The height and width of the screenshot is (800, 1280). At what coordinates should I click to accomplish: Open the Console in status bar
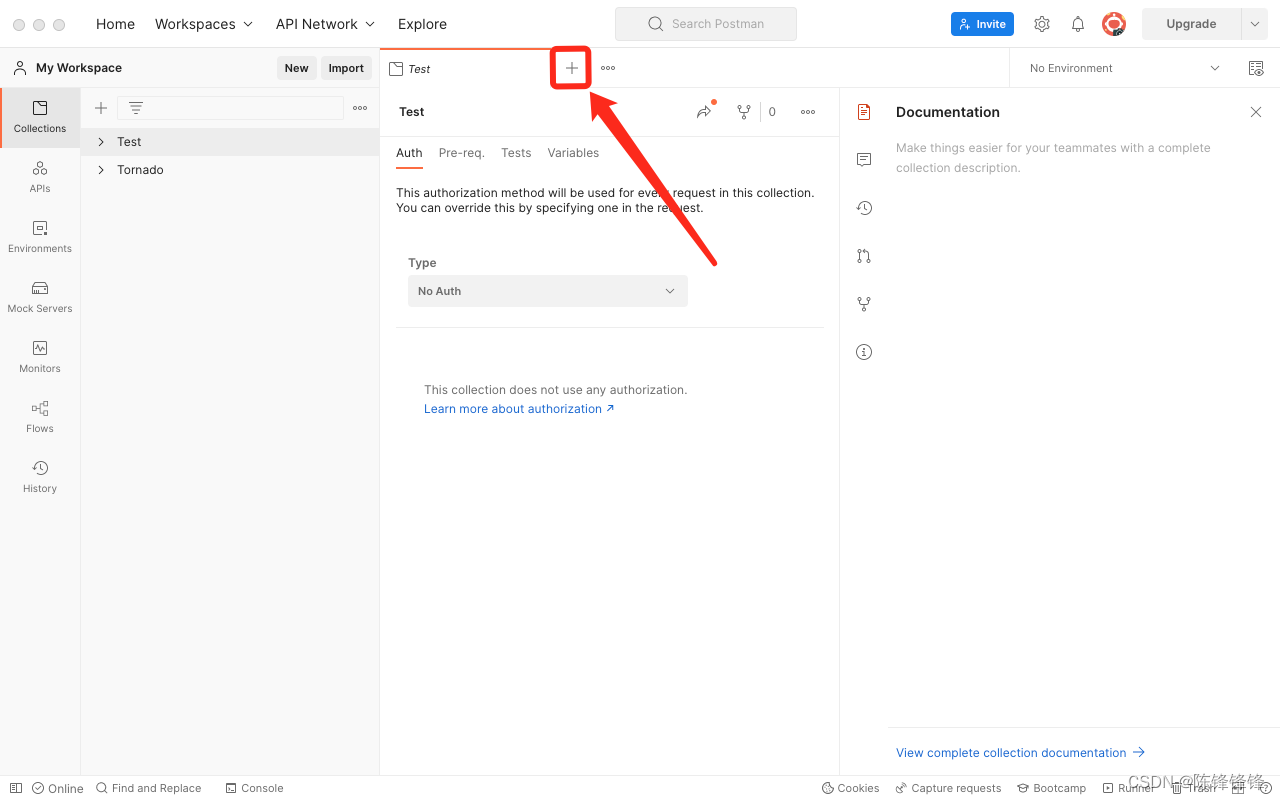click(254, 788)
